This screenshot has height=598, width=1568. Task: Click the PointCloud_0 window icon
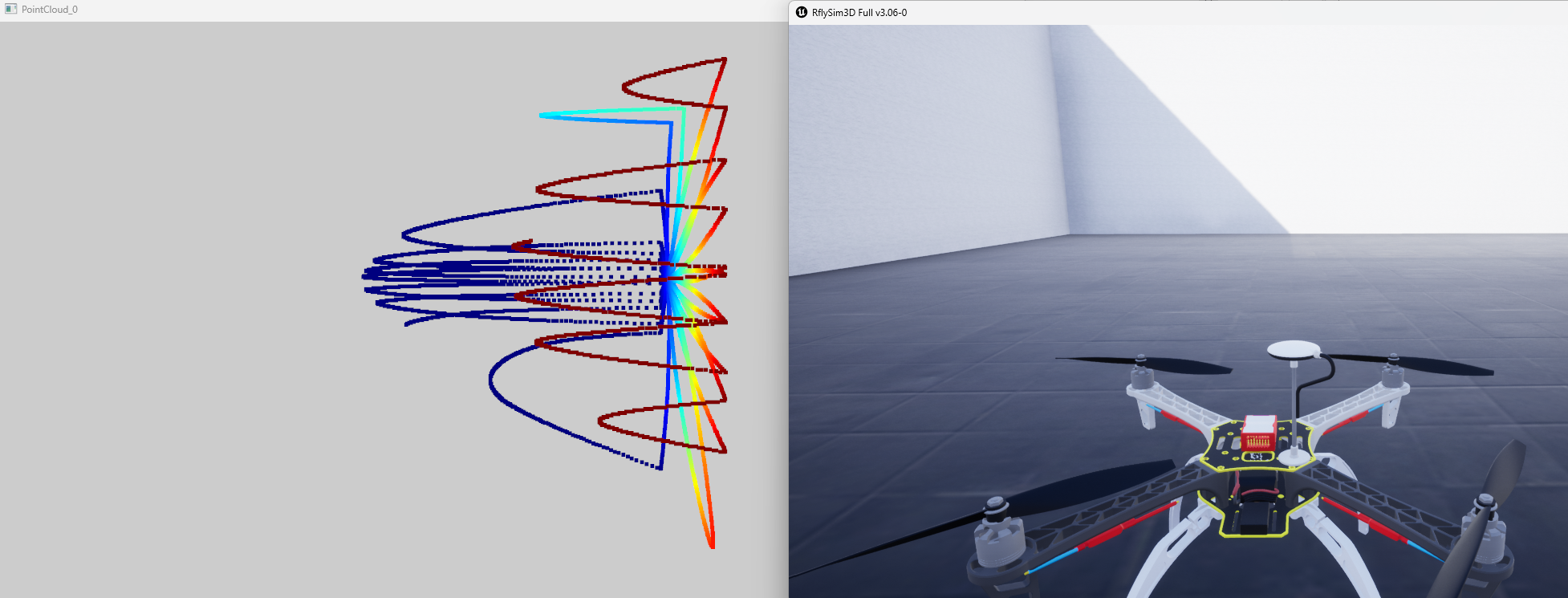10,10
